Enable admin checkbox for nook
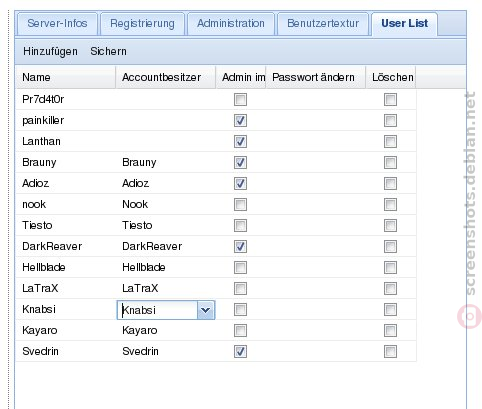 pos(240,204)
